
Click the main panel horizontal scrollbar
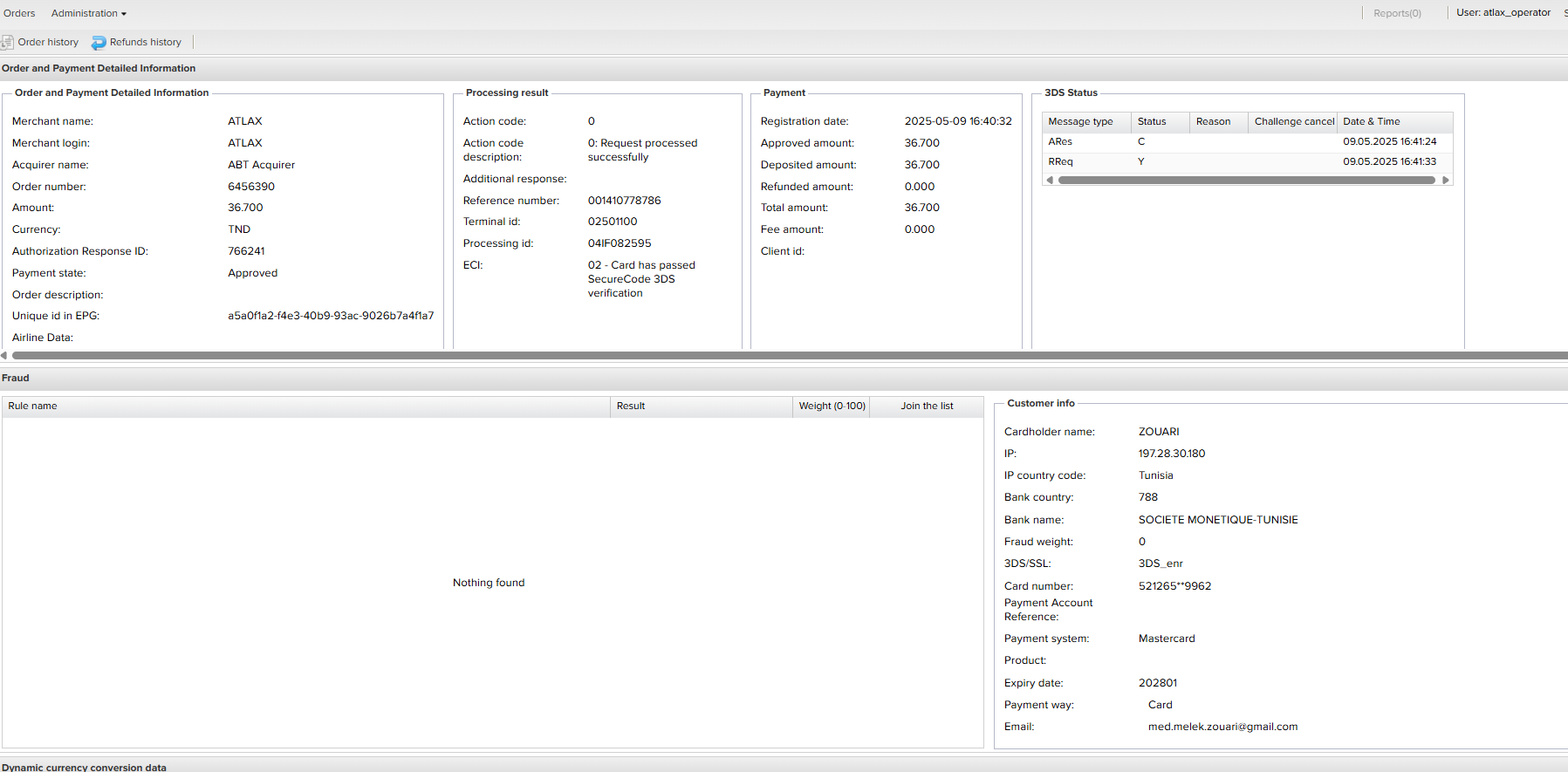coord(785,355)
